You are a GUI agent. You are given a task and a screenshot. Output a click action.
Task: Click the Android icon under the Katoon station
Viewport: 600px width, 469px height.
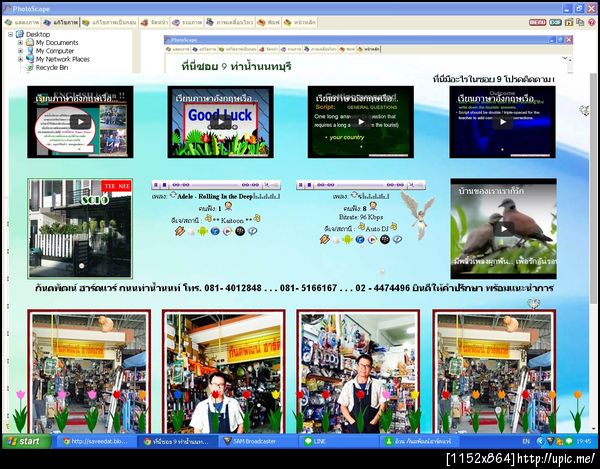[203, 231]
